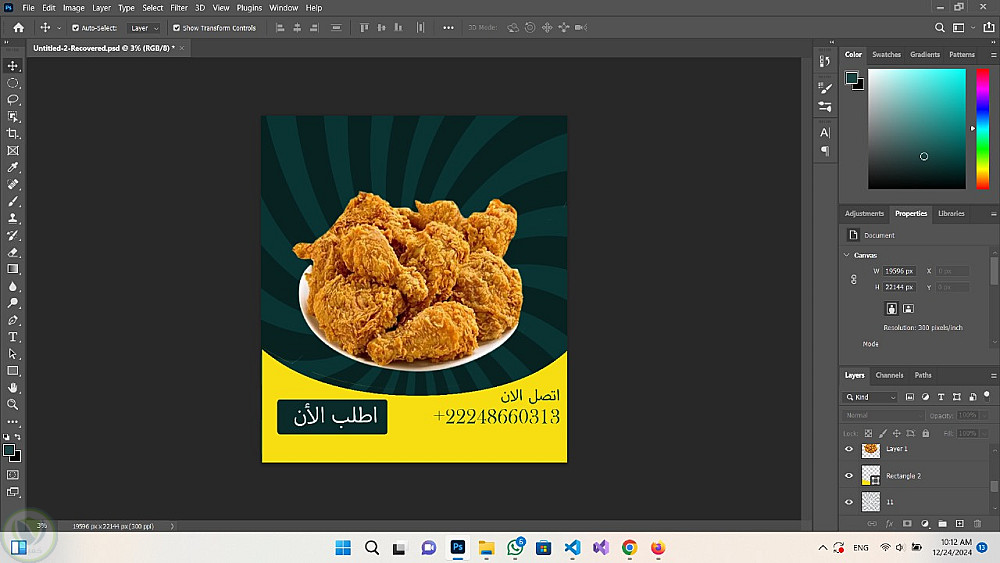Select the Brush tool

(13, 201)
